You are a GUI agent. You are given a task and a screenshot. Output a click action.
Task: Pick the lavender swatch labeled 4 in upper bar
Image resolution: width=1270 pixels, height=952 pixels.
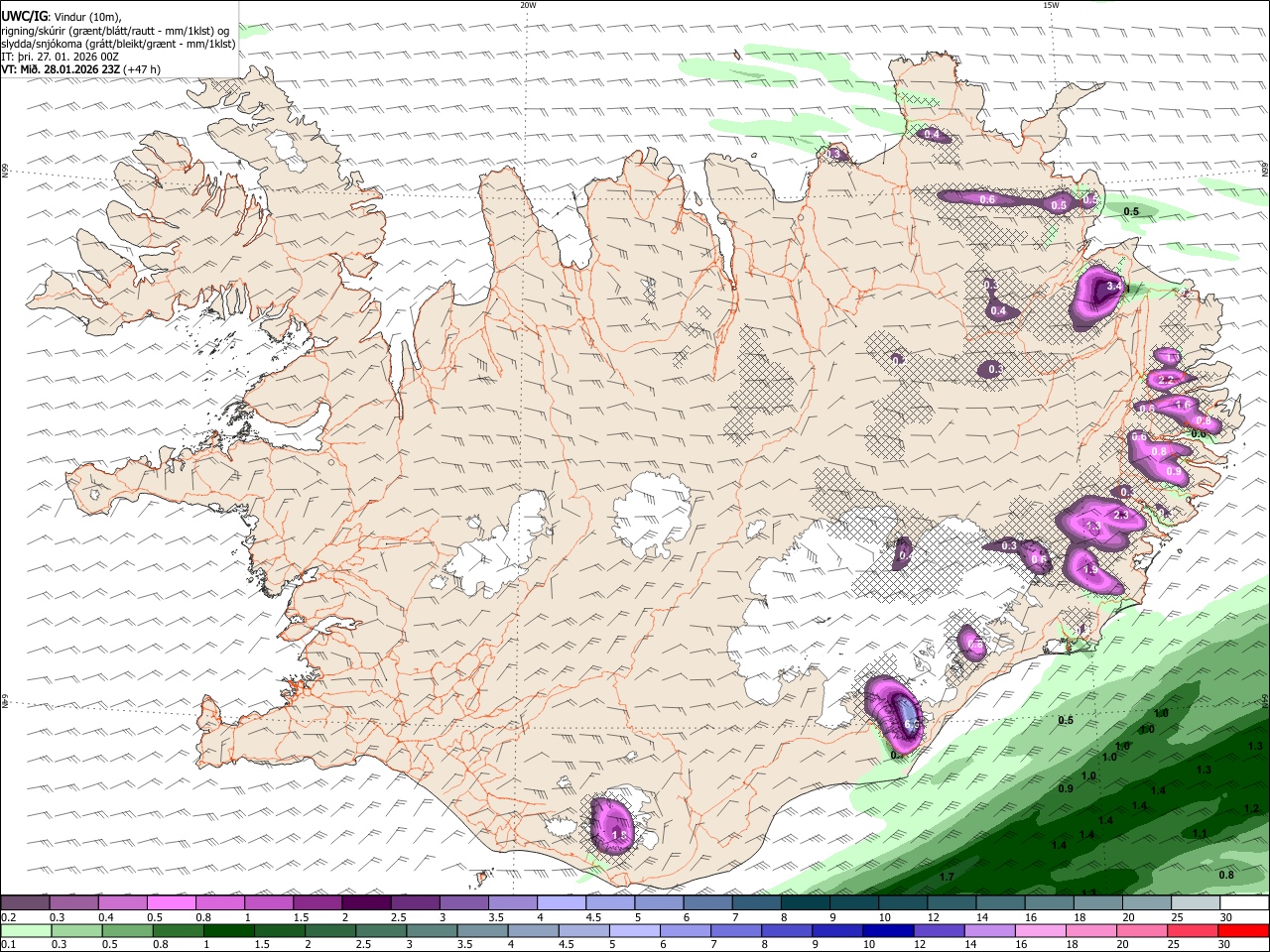tap(562, 903)
